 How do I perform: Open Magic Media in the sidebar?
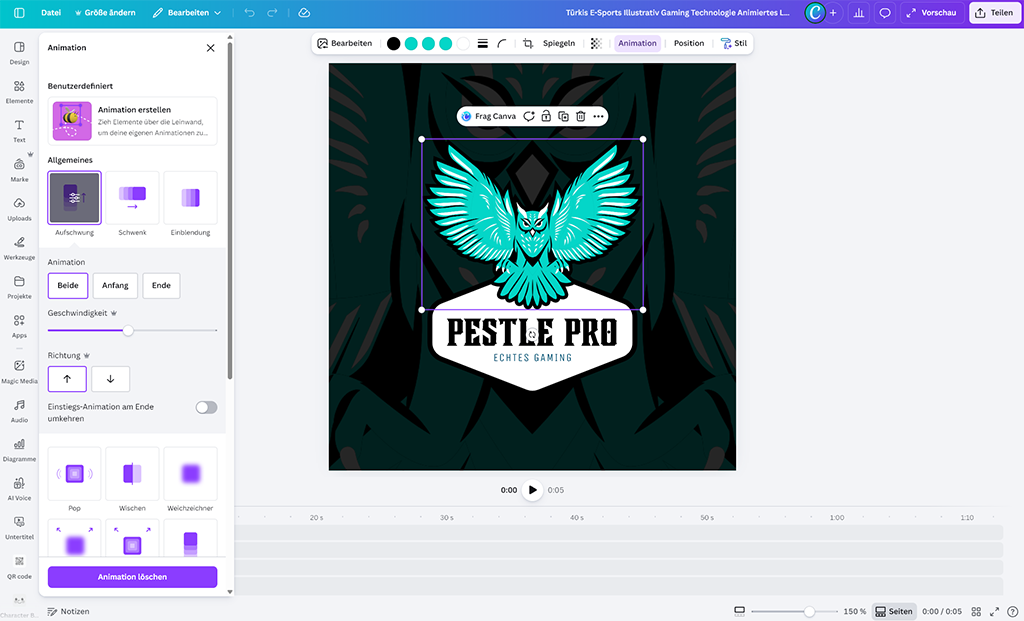coord(19,372)
